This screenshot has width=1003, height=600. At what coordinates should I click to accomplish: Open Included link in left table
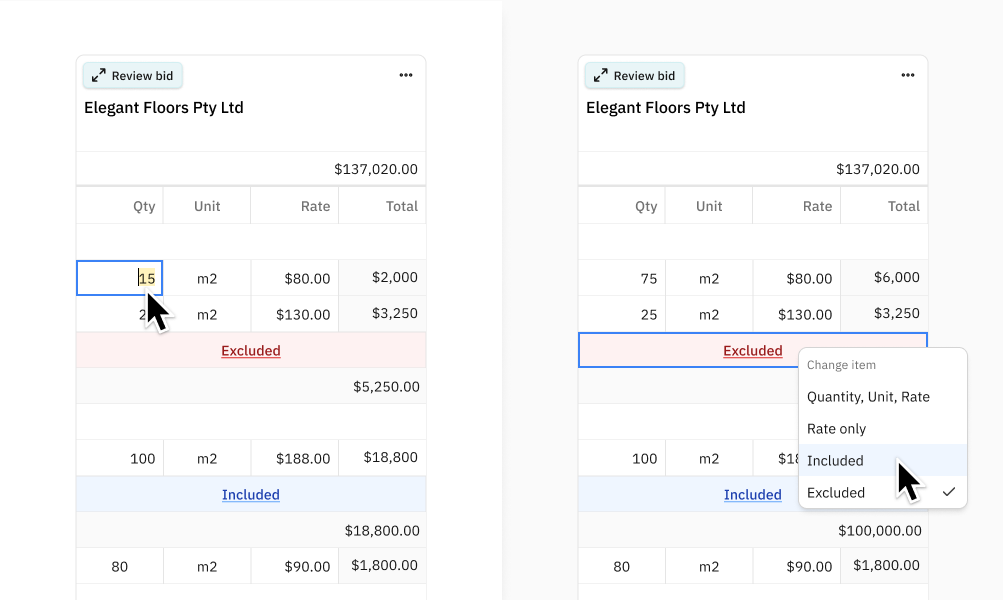(250, 494)
